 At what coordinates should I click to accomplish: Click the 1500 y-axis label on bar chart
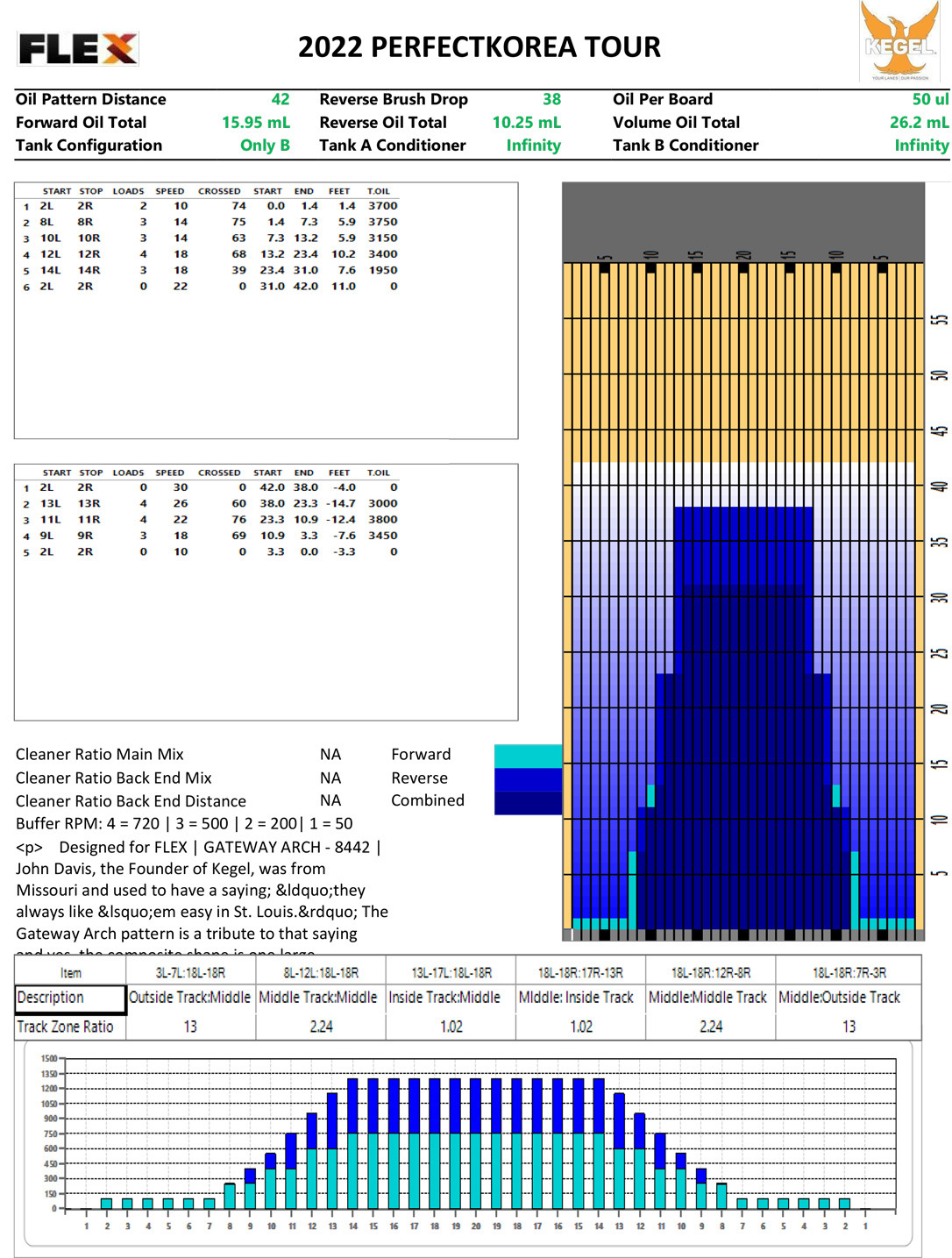point(48,1059)
